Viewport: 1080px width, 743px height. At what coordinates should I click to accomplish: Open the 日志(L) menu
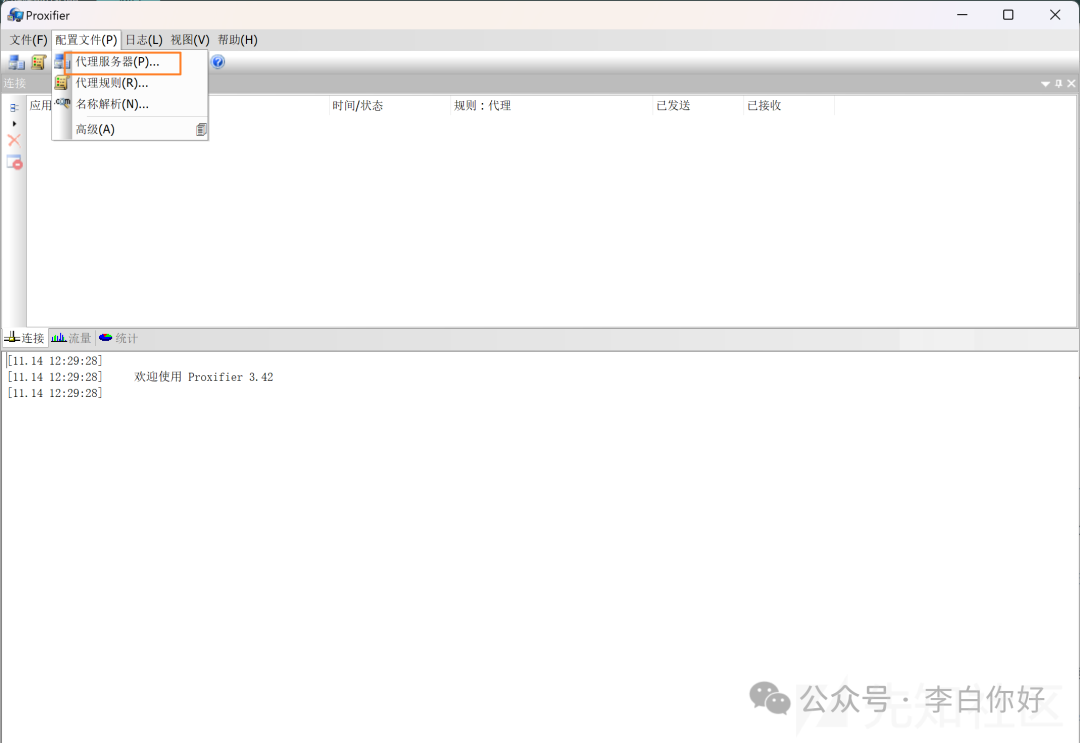tap(143, 40)
